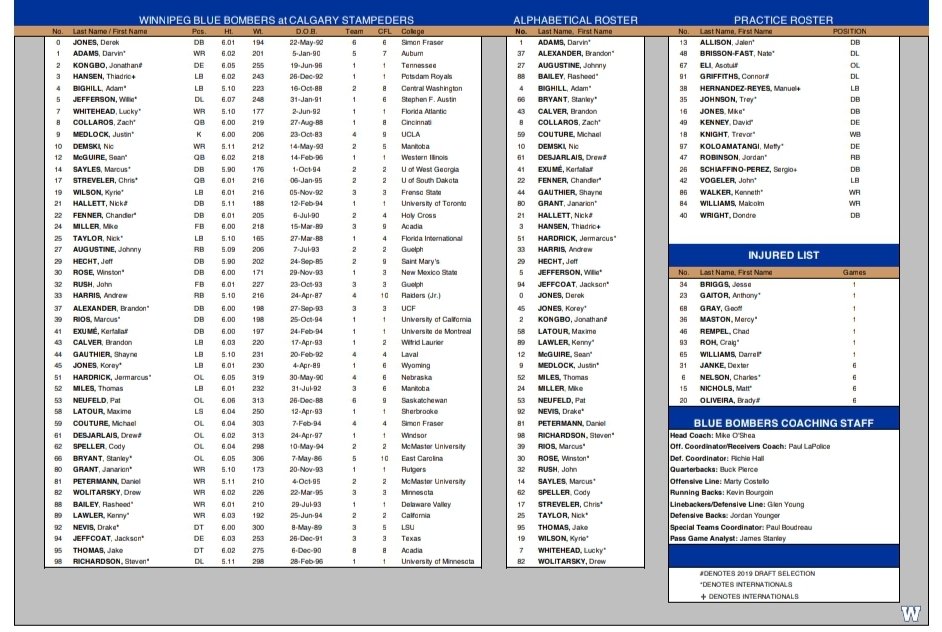
Task: Click 'Raiders (Jr.)' college entry
Action: point(421,296)
